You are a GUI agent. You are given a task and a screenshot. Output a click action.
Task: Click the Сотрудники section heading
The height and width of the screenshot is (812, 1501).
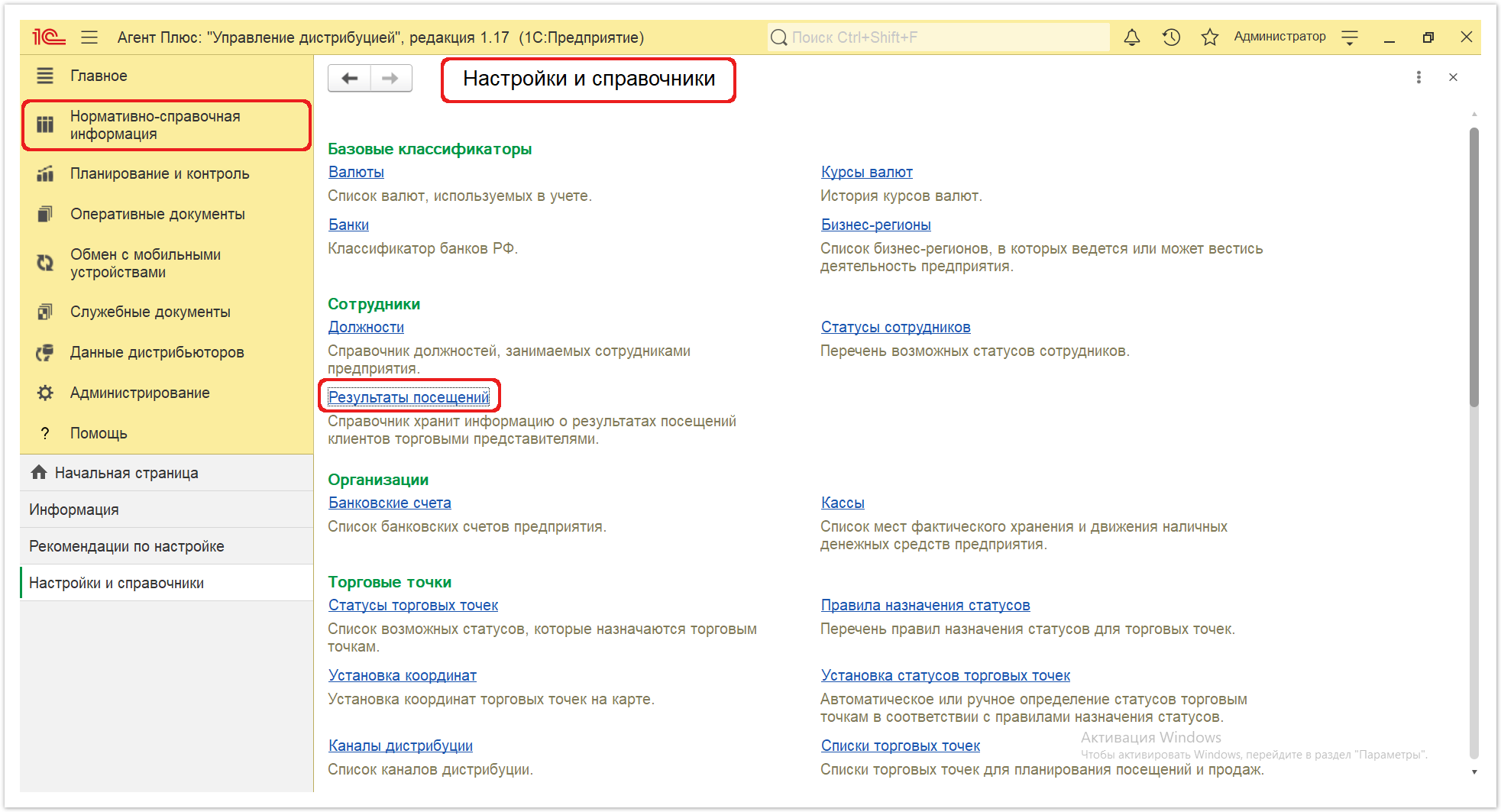(x=374, y=304)
